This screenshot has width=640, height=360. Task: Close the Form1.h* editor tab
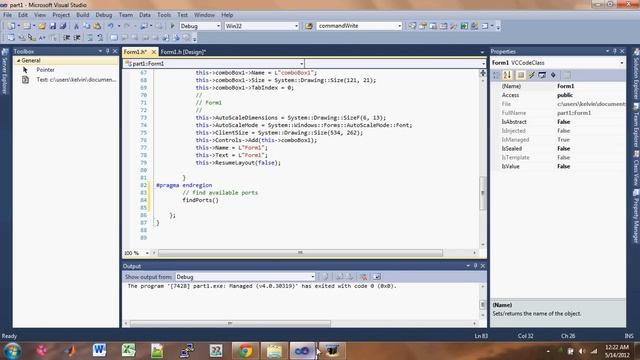click(x=154, y=52)
